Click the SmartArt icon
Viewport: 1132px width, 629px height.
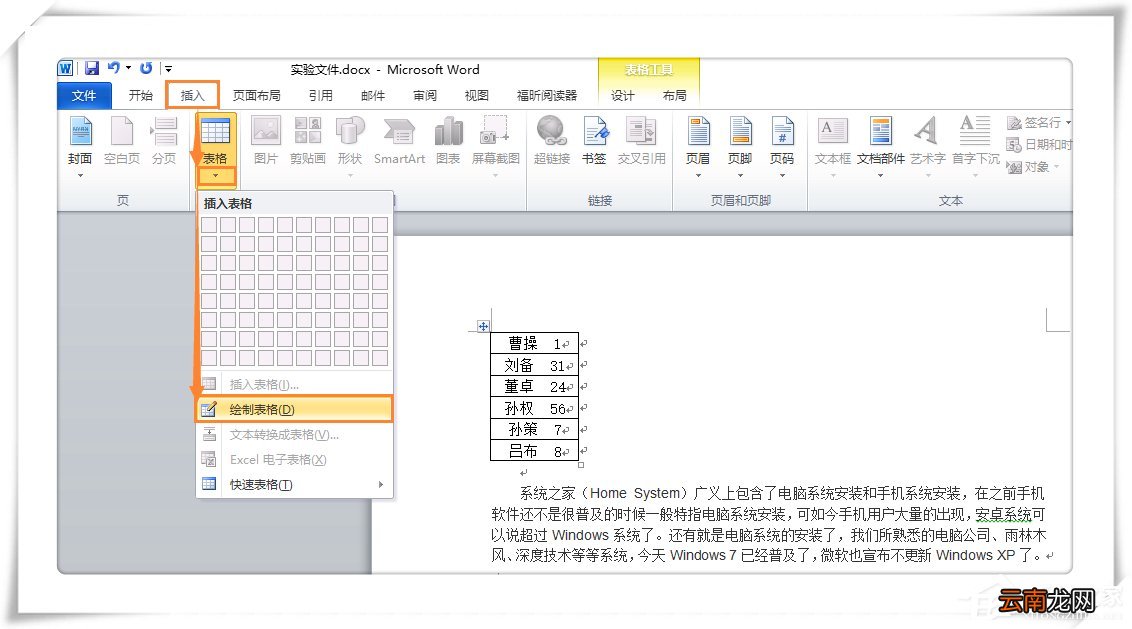[x=399, y=132]
